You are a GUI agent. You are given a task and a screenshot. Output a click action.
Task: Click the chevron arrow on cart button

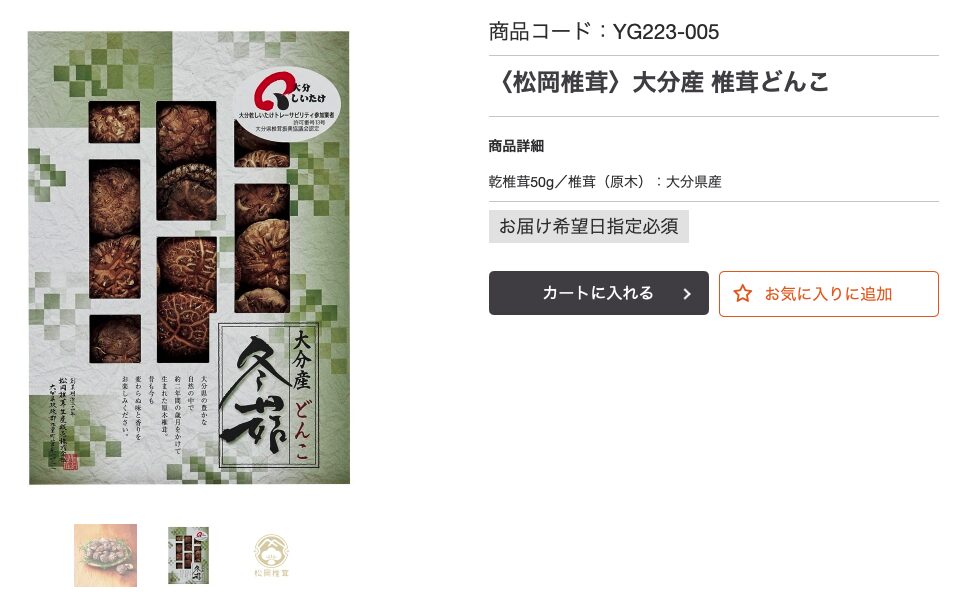(687, 294)
